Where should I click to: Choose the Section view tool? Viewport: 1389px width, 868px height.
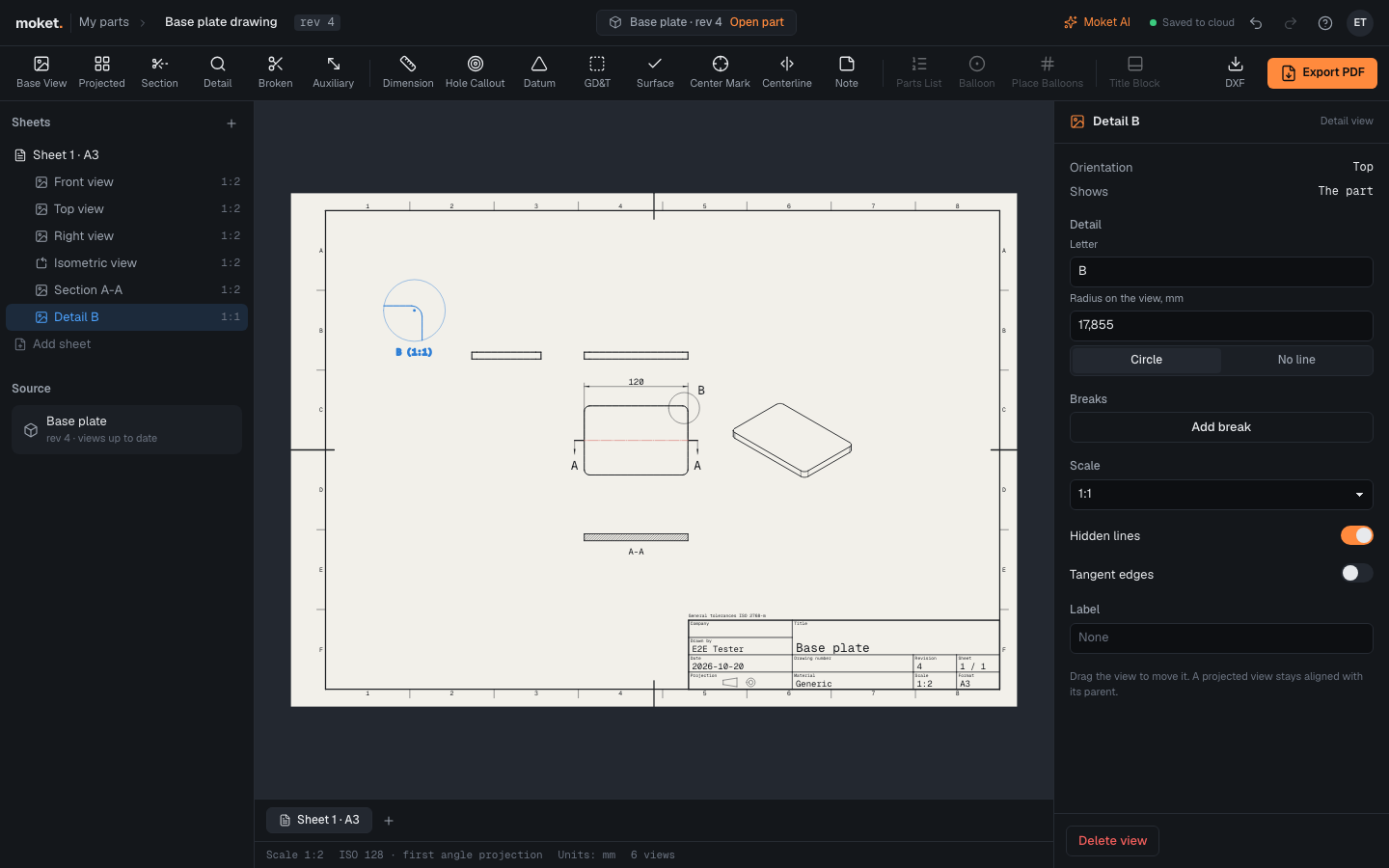(159, 72)
